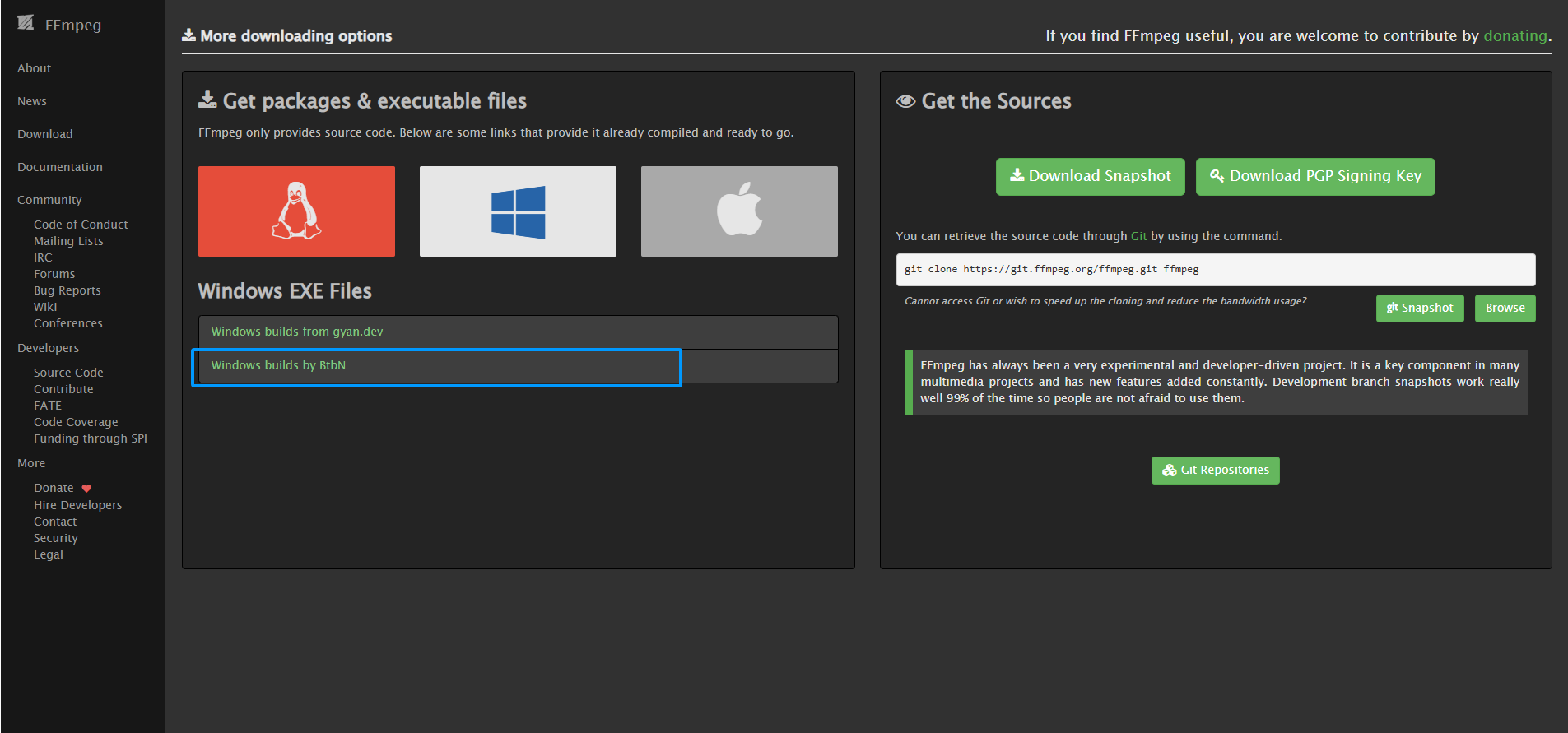Select the Windows logo tile
This screenshot has height=733, width=1568.
click(x=518, y=211)
